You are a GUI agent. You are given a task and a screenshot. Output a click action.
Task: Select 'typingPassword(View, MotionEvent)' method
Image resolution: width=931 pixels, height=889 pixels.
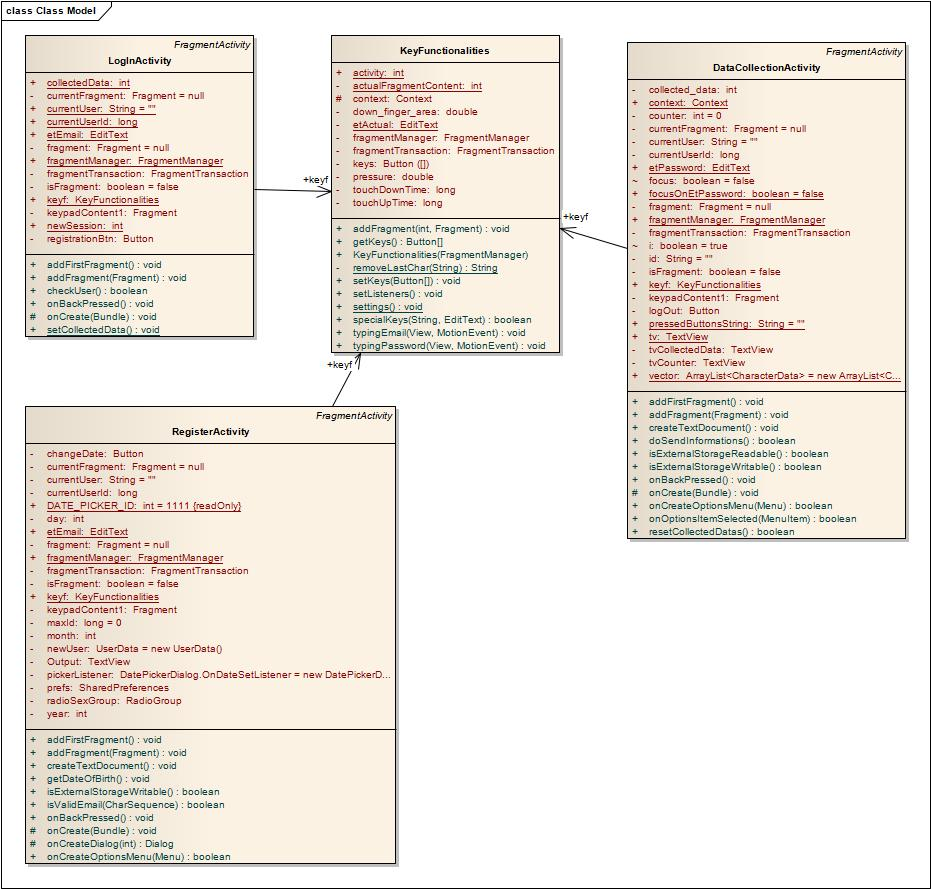[449, 347]
